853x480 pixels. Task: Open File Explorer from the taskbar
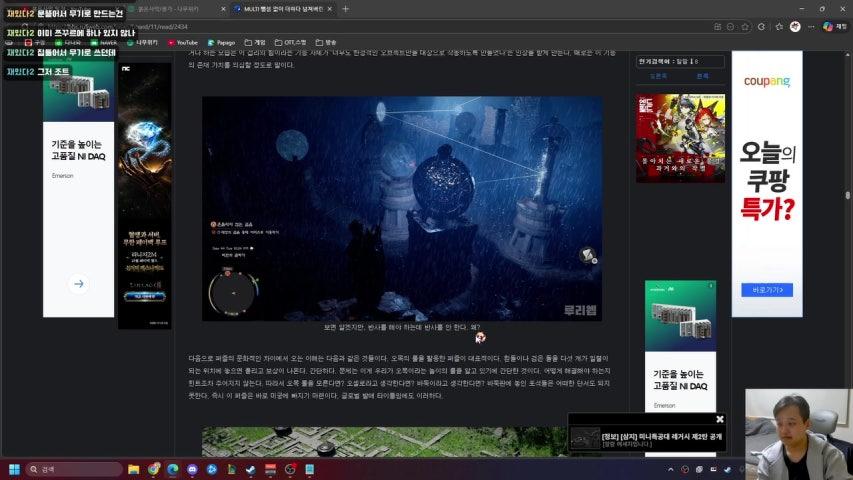(x=133, y=469)
